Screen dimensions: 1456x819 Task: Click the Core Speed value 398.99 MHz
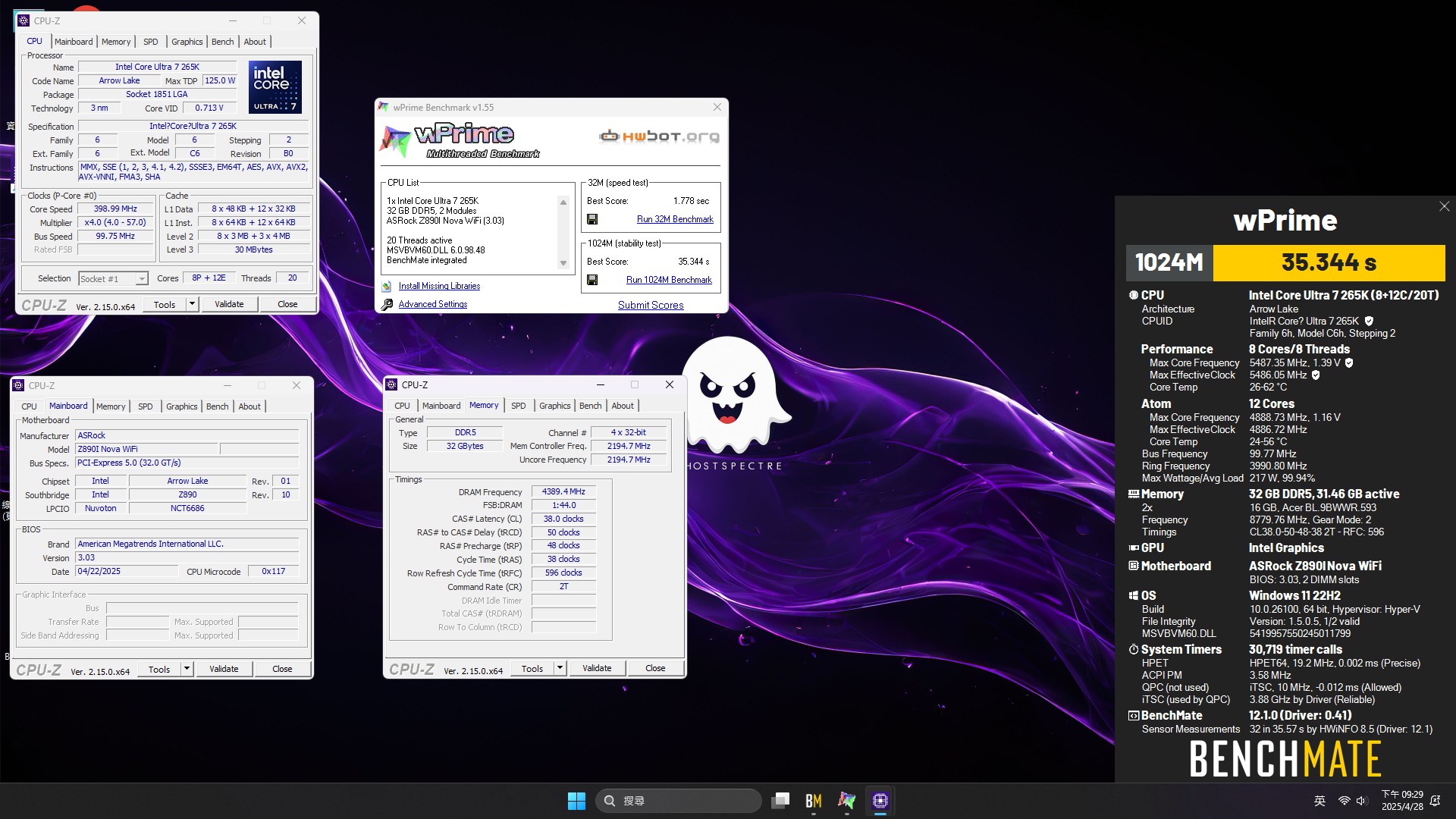tap(115, 209)
